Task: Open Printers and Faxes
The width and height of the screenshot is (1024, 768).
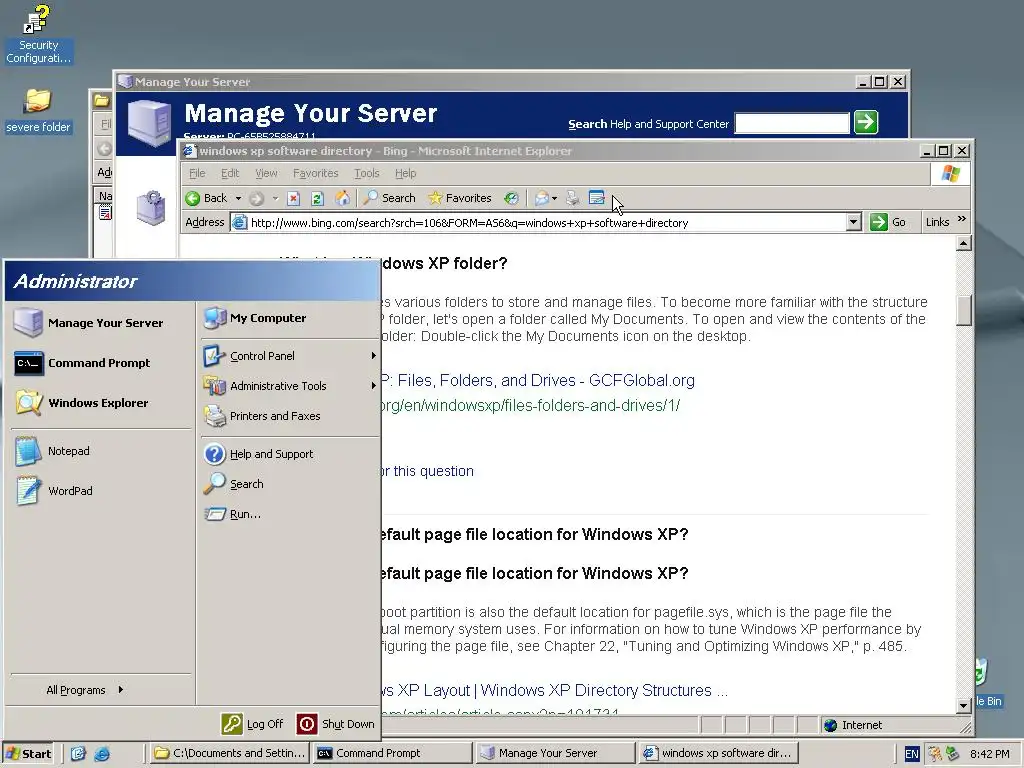Action: pyautogui.click(x=289, y=416)
